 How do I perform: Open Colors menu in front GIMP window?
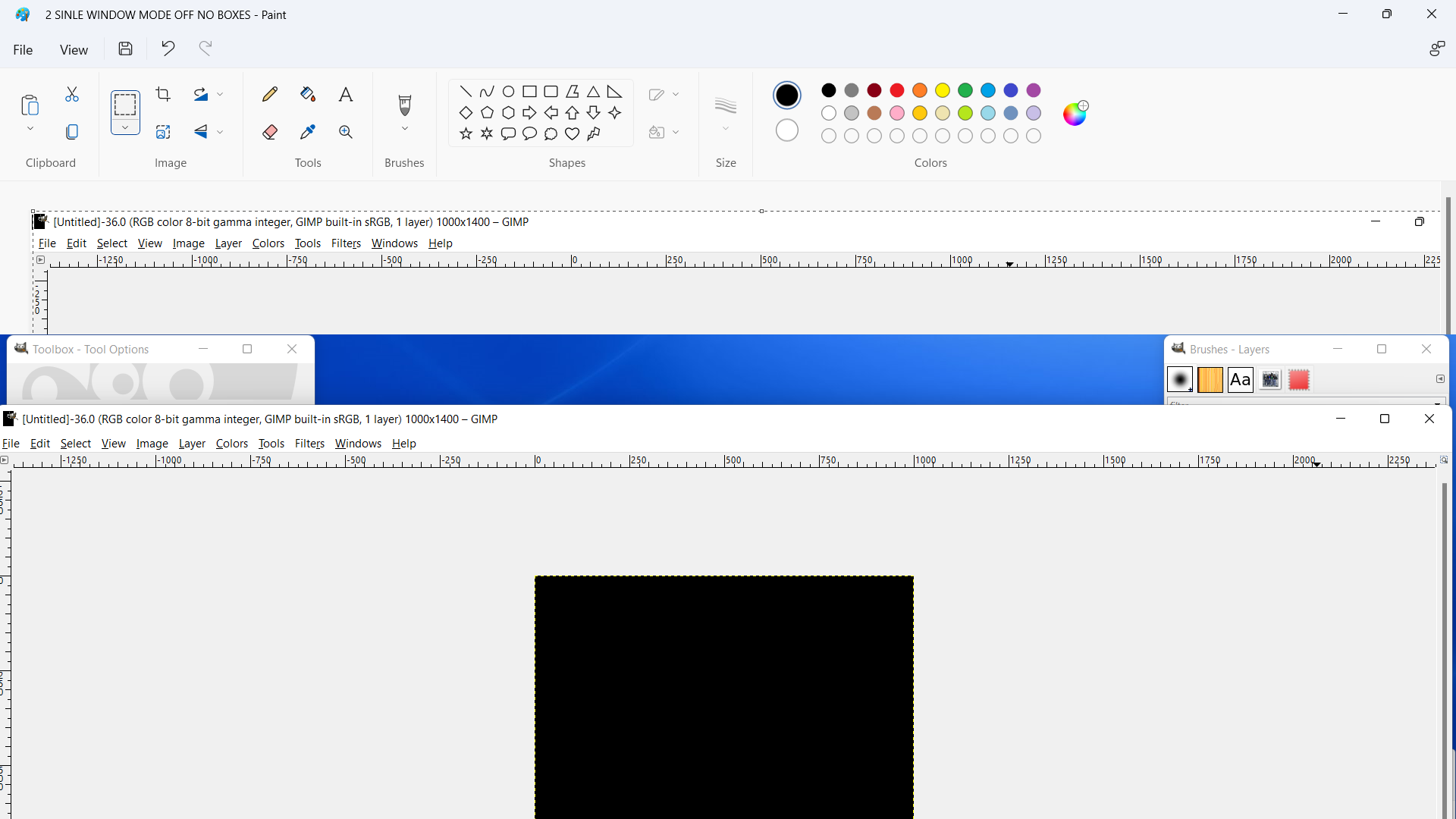(232, 444)
